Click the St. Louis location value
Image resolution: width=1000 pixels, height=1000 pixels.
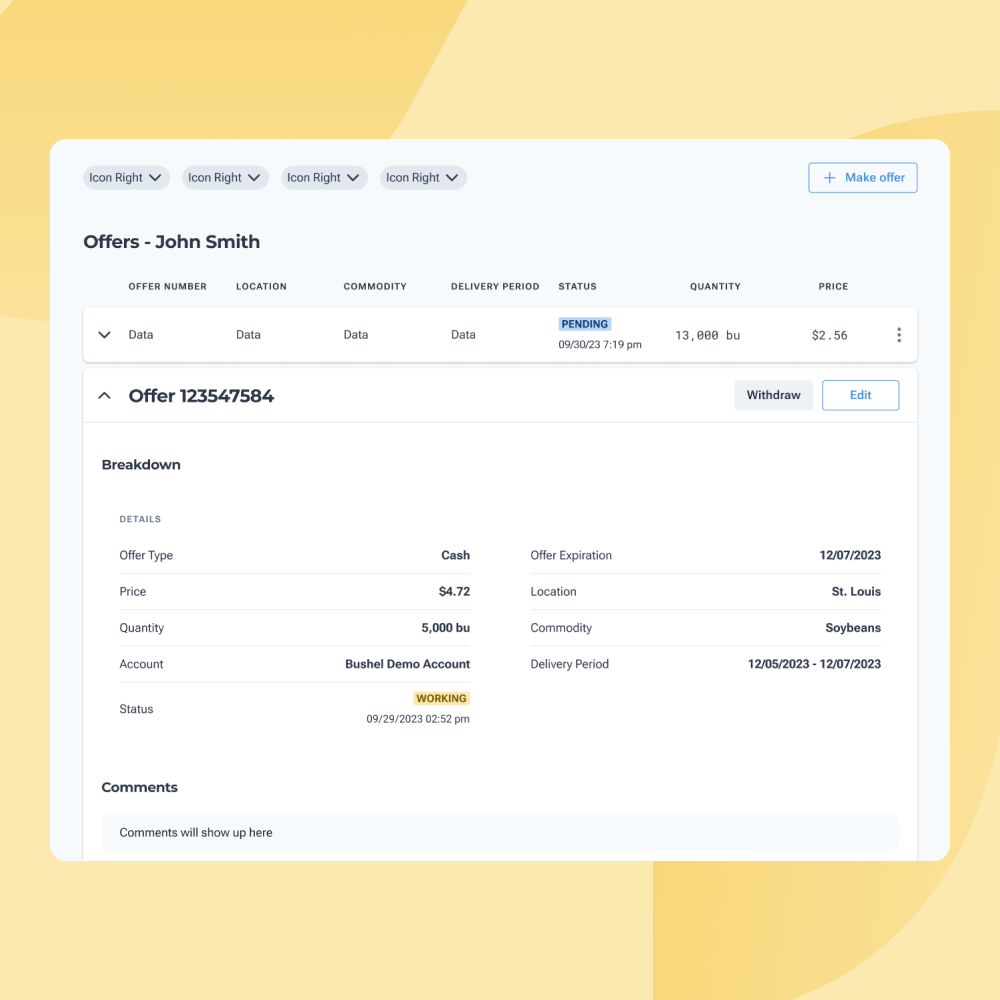856,592
